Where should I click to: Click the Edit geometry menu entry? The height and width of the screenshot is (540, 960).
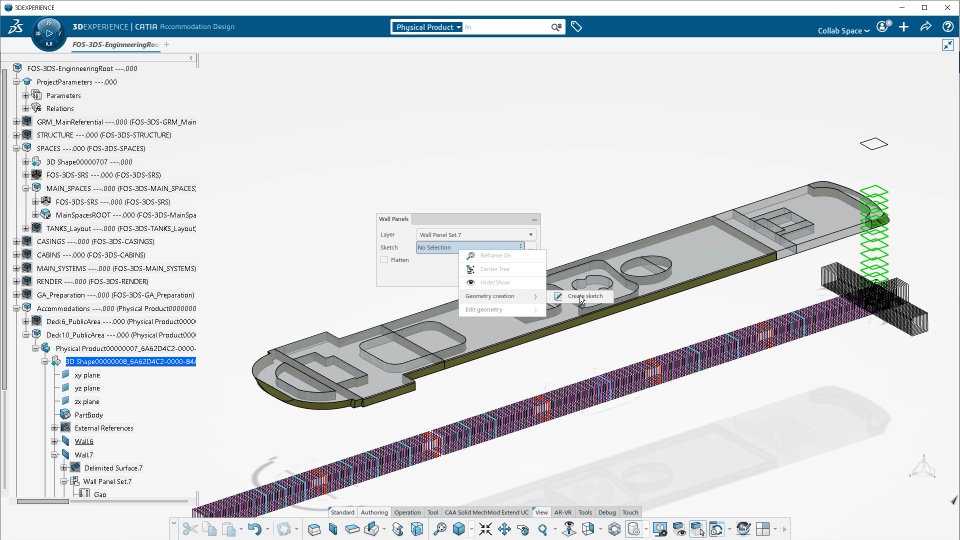(x=502, y=309)
